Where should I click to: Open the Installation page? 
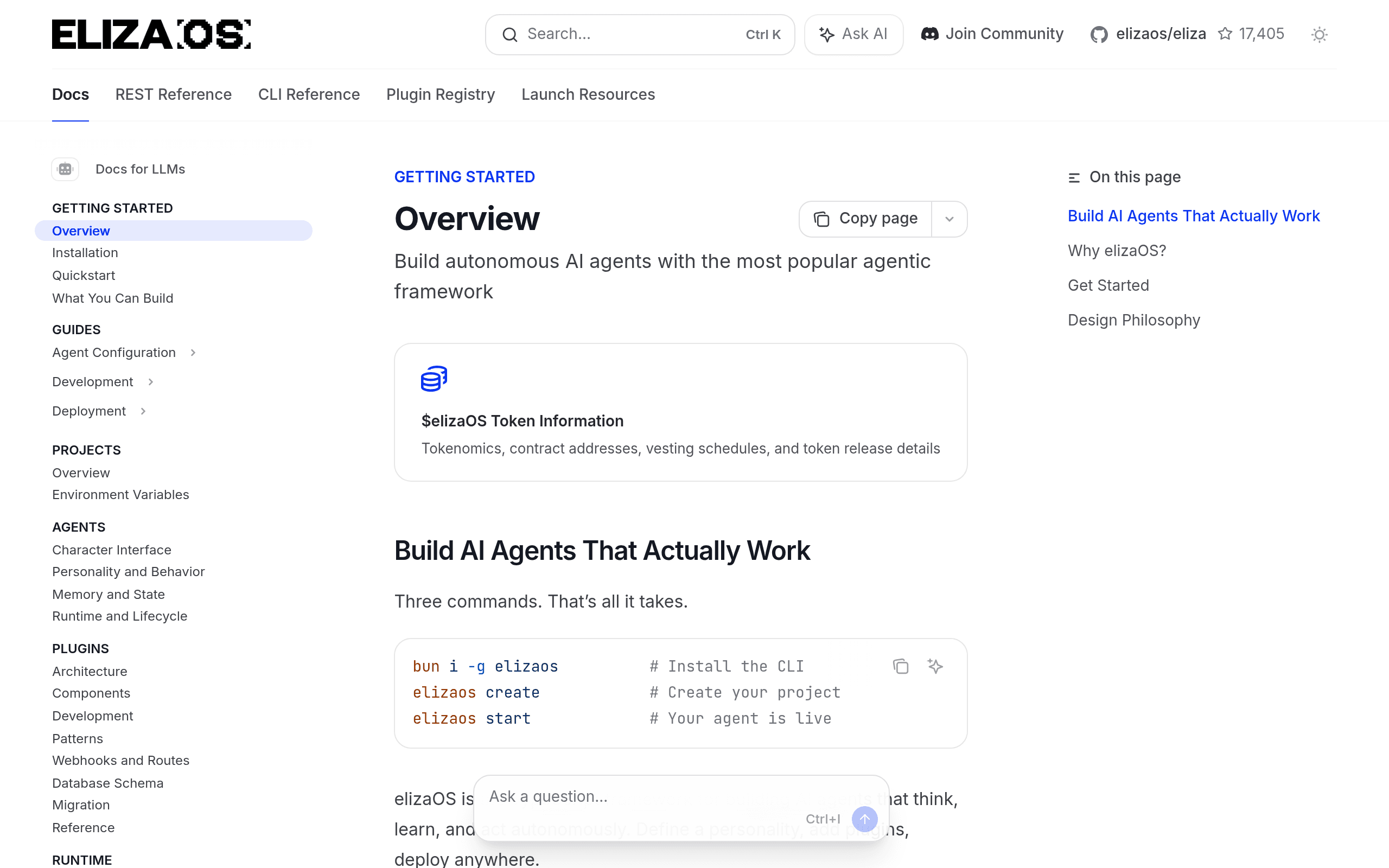(x=85, y=253)
